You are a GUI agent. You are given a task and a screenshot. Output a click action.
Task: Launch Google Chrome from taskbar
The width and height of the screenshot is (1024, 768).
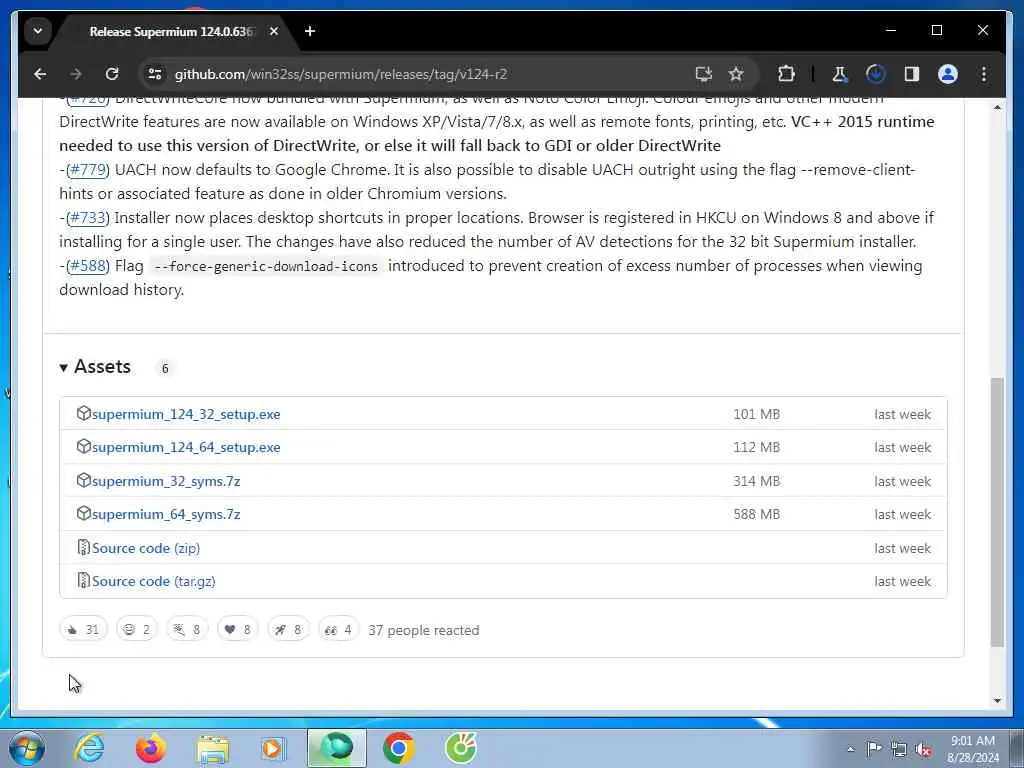click(x=398, y=748)
